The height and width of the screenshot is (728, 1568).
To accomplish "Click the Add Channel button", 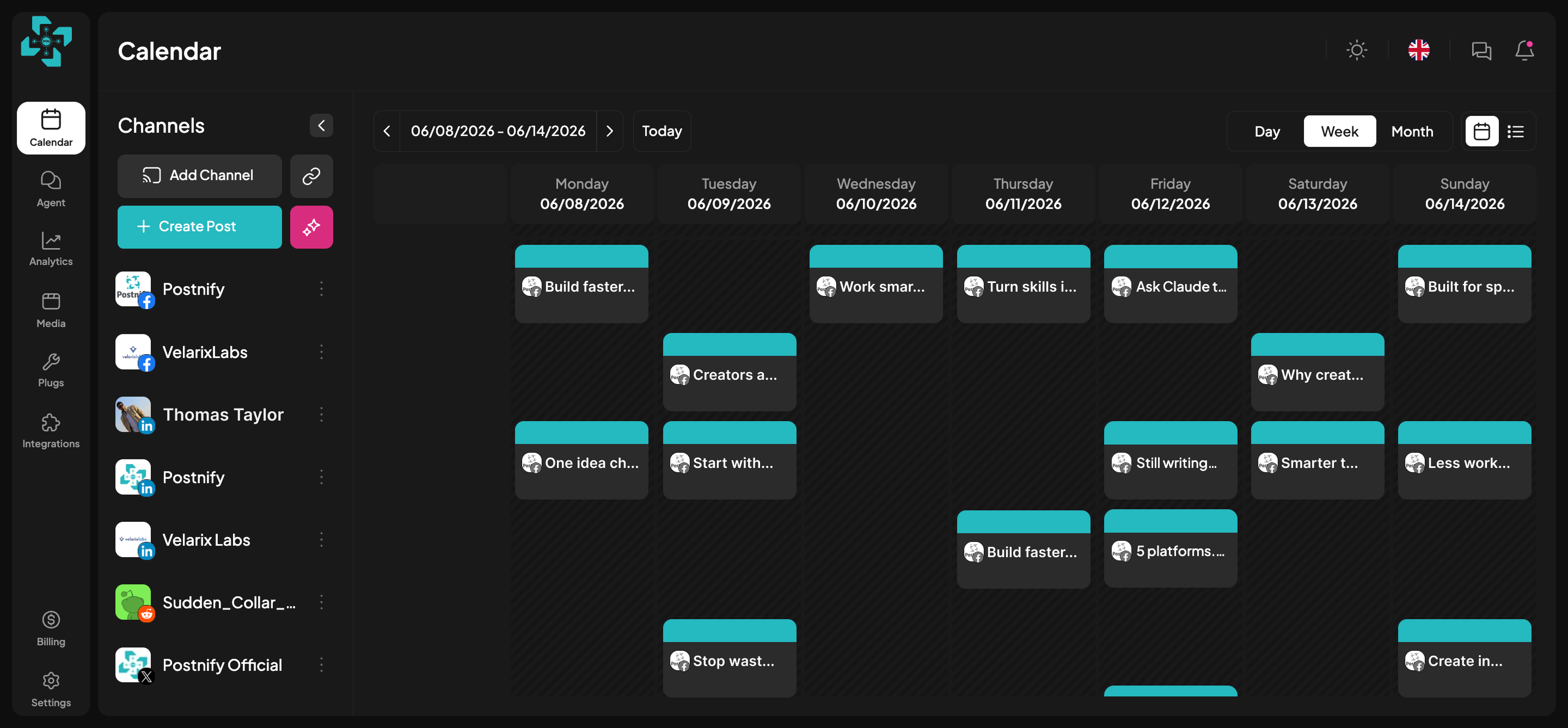I will [x=200, y=176].
